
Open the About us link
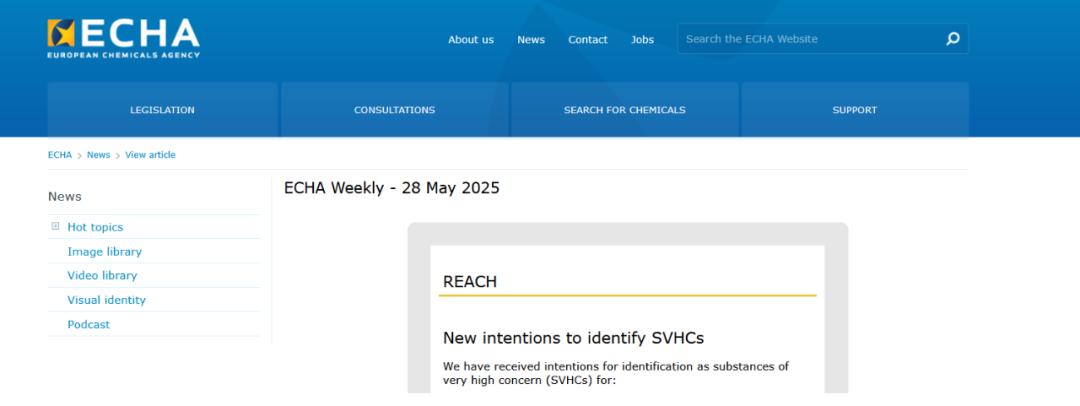pyautogui.click(x=471, y=39)
